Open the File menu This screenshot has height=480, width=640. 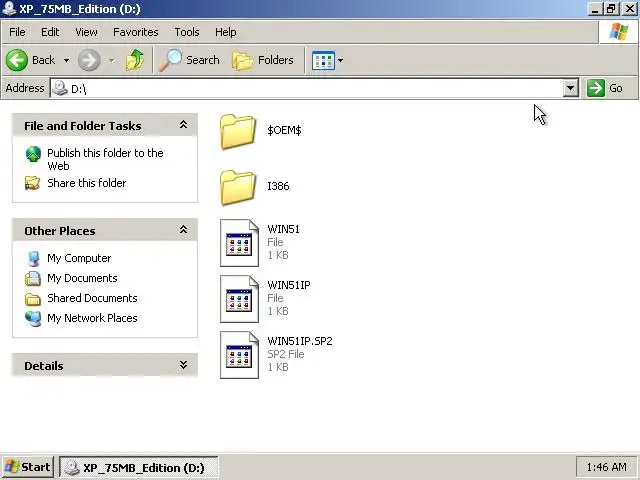17,32
